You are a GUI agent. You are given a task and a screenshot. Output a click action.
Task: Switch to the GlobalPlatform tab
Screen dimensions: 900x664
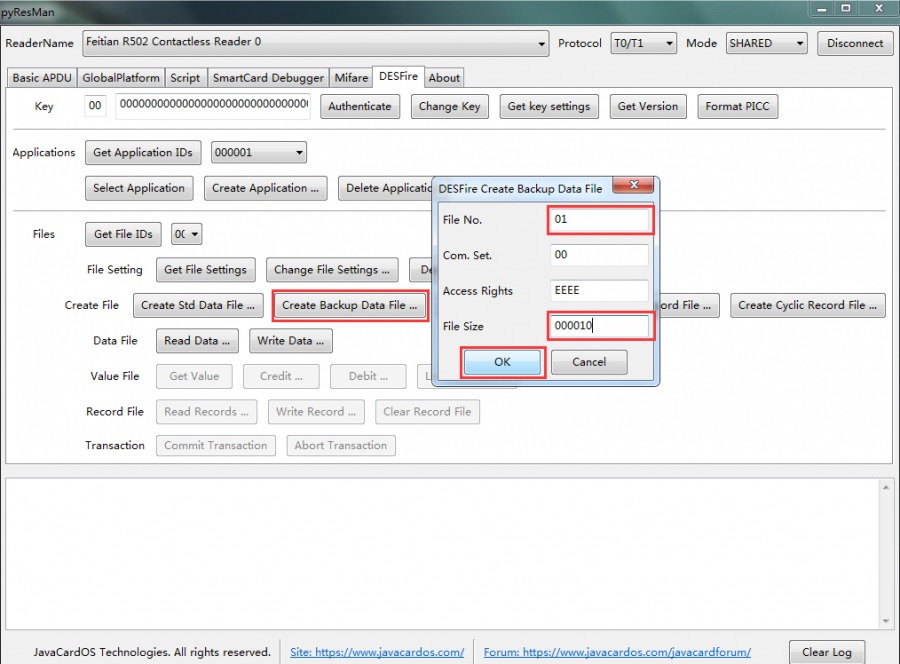pyautogui.click(x=120, y=78)
